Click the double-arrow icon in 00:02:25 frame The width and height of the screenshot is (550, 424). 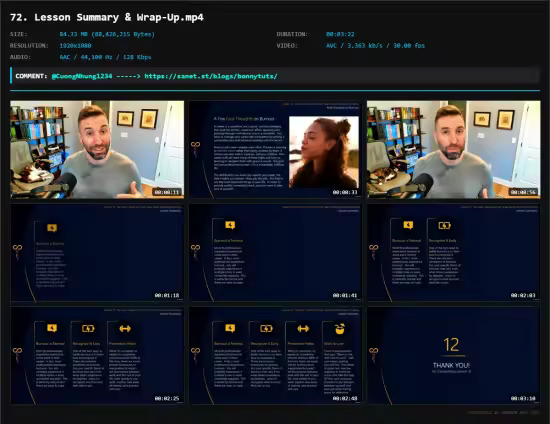click(x=125, y=329)
